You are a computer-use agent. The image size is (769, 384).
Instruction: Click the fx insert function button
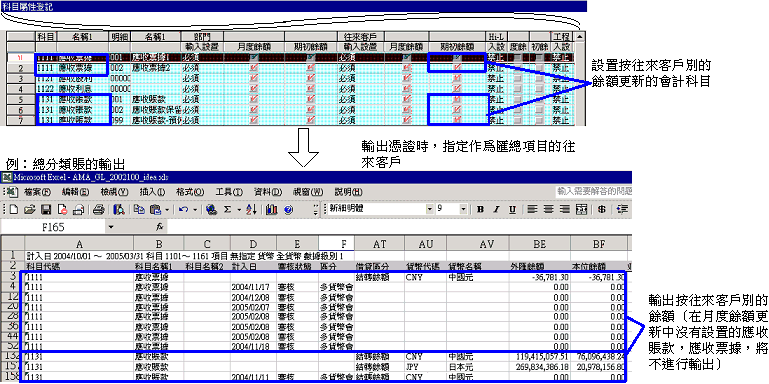[x=159, y=228]
